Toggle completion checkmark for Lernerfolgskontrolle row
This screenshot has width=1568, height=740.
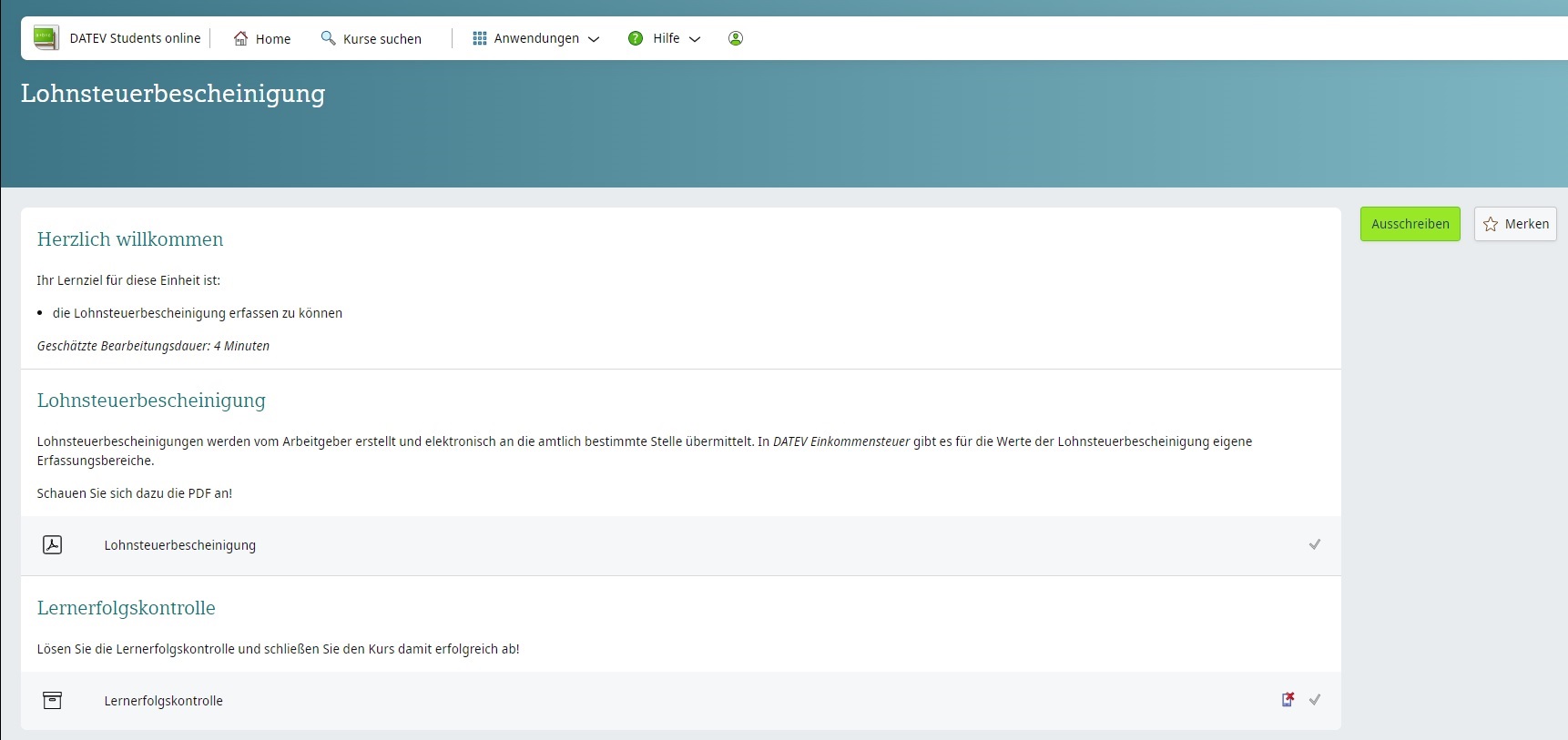(x=1315, y=700)
